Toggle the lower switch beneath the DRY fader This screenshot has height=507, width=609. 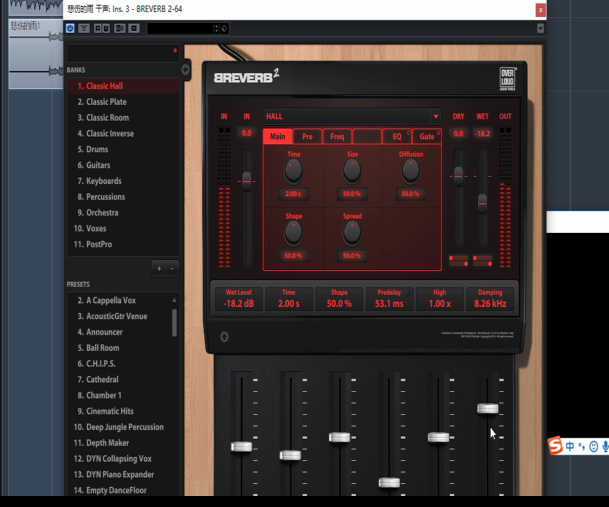point(459,264)
